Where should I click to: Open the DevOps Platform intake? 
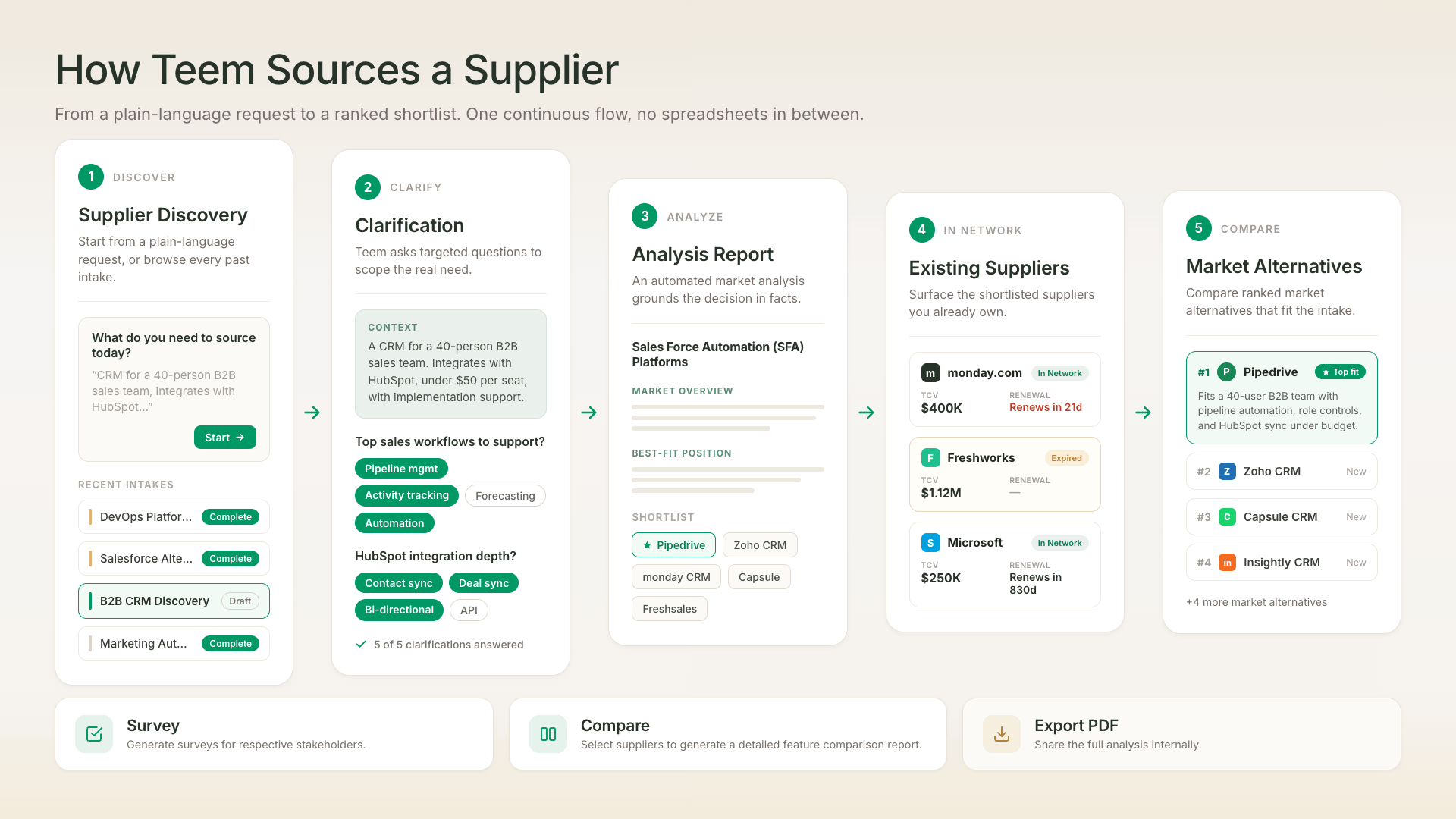(x=174, y=517)
